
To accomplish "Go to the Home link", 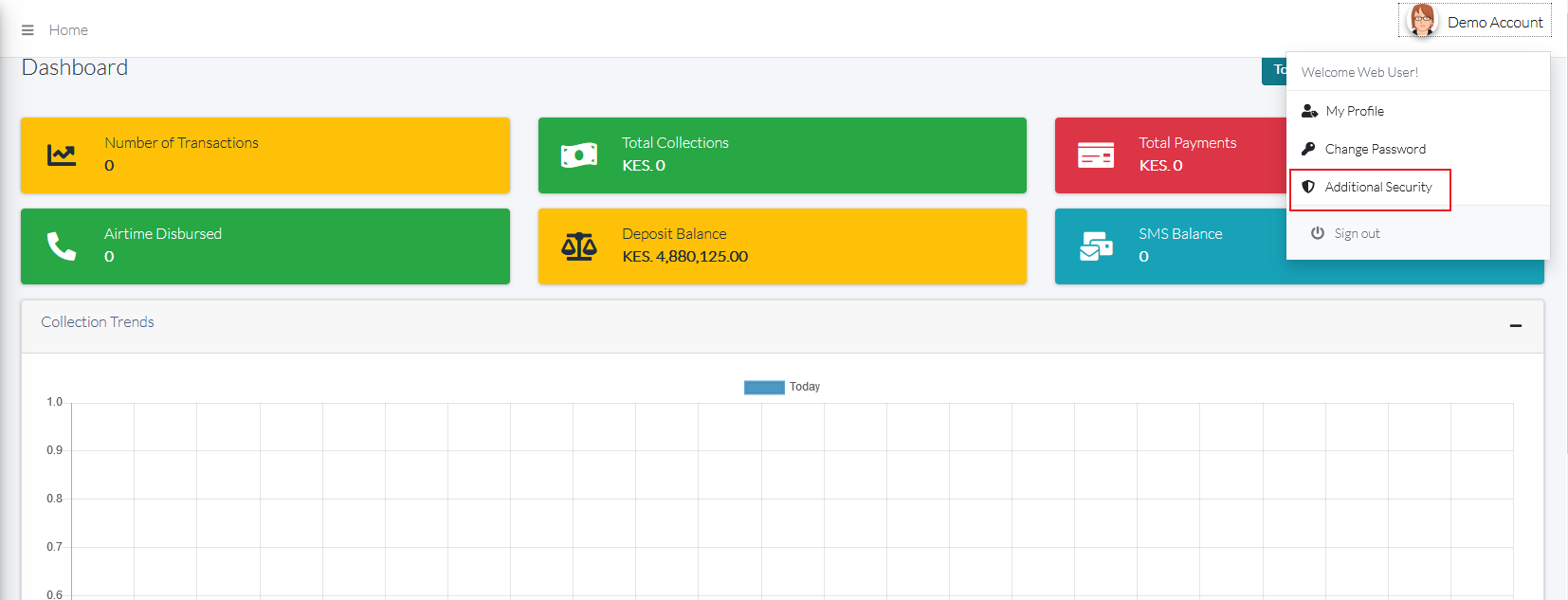I will 68,30.
